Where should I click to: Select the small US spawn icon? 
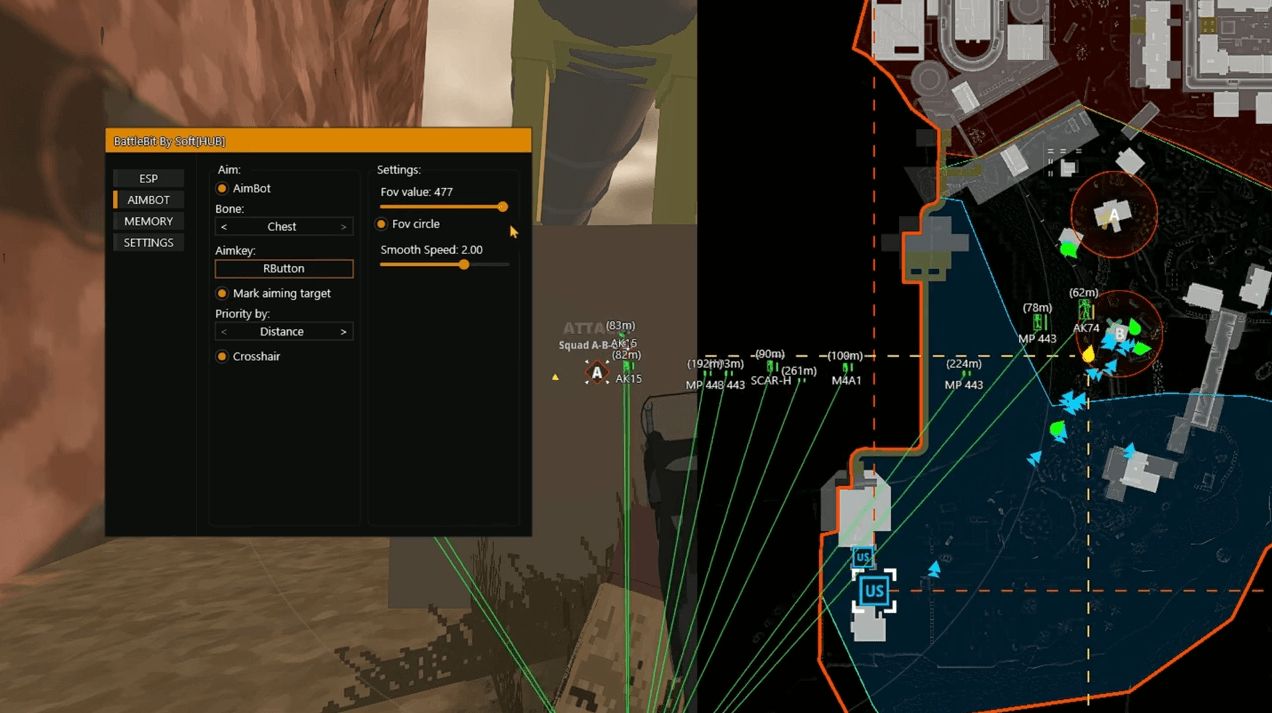862,557
